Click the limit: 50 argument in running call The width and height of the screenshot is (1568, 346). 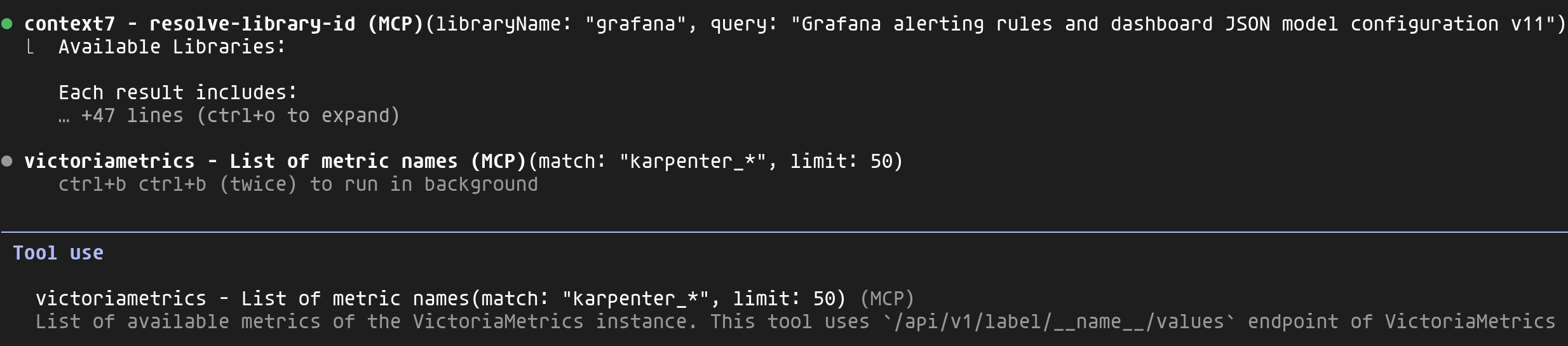click(842, 162)
